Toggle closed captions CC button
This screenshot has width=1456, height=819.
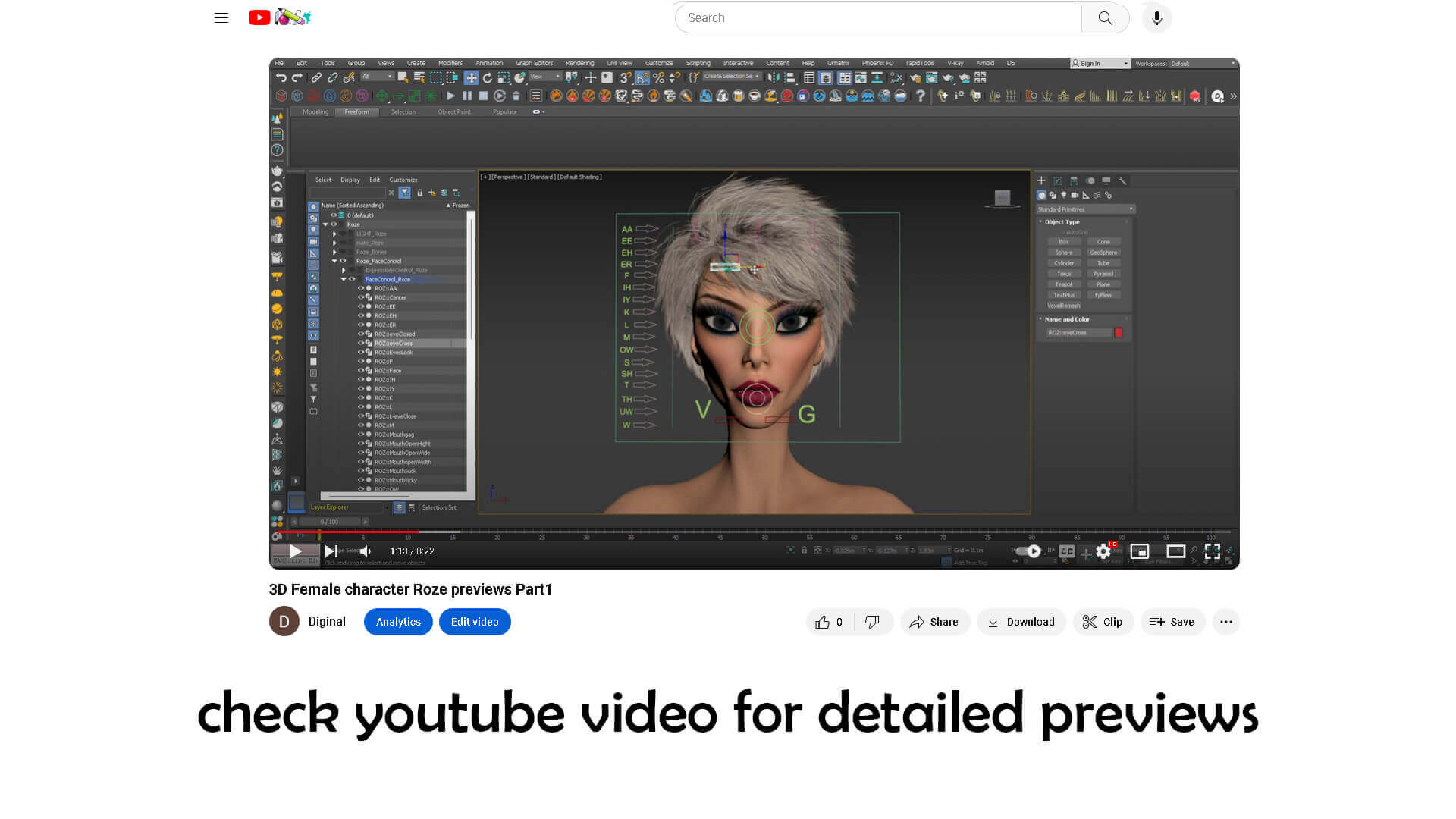pos(1067,551)
